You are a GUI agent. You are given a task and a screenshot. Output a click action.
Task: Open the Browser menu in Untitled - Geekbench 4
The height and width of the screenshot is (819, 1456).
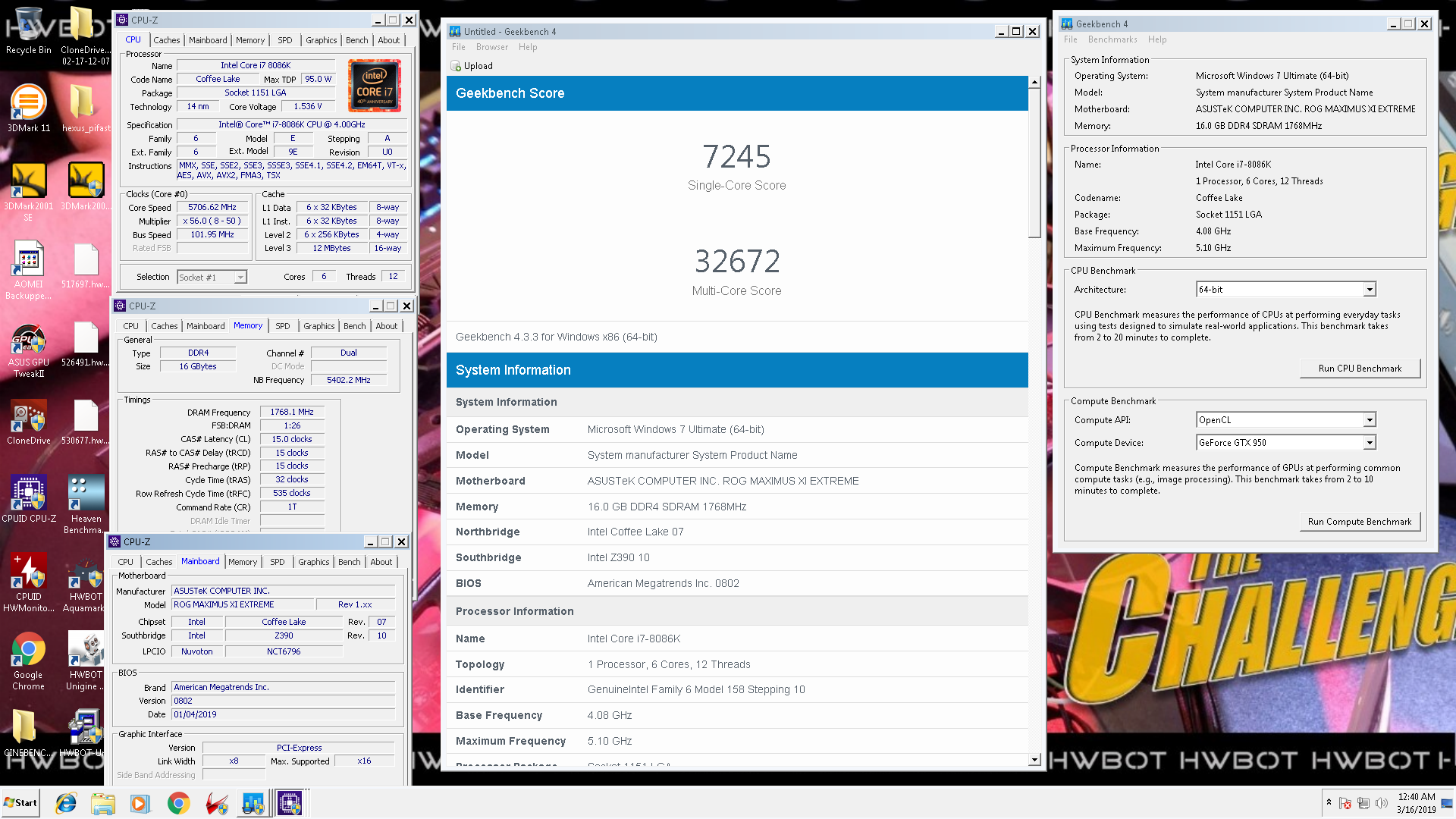(x=492, y=47)
